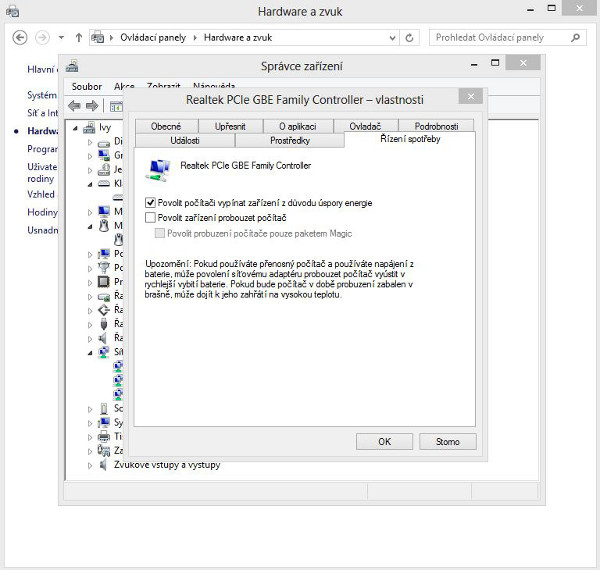Open the address bar history dropdown
The image size is (600, 570).
click(x=392, y=38)
